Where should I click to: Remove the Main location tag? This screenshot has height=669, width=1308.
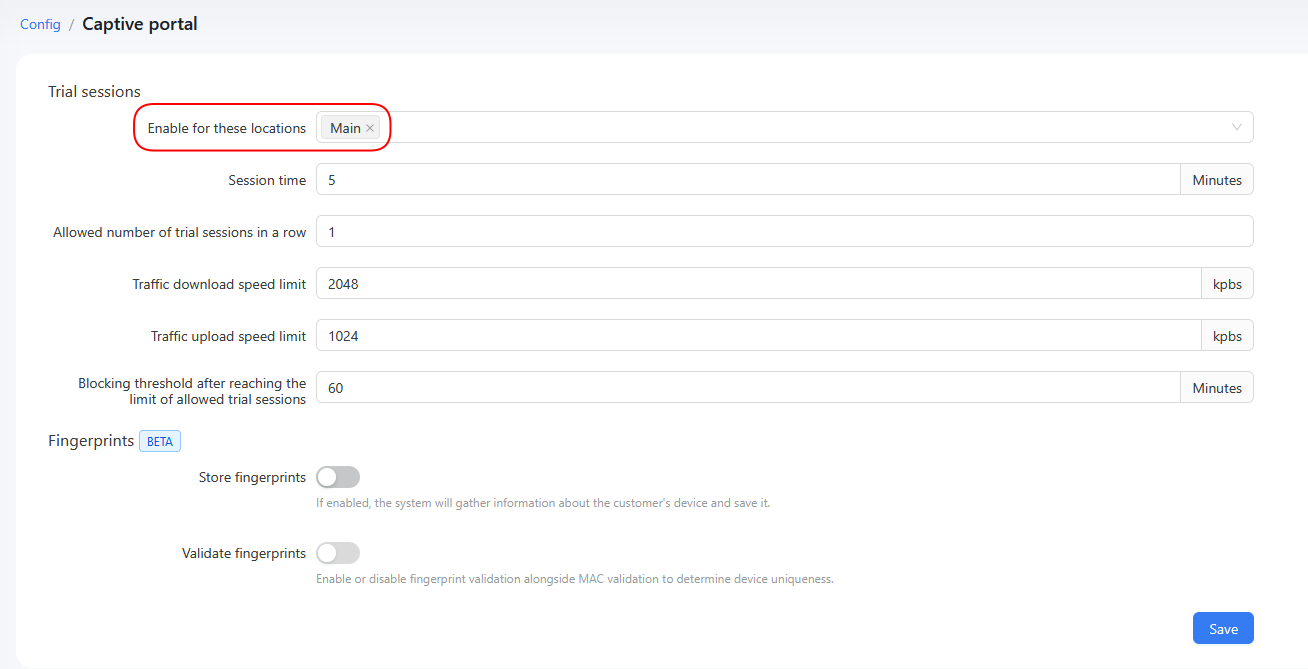tap(370, 128)
